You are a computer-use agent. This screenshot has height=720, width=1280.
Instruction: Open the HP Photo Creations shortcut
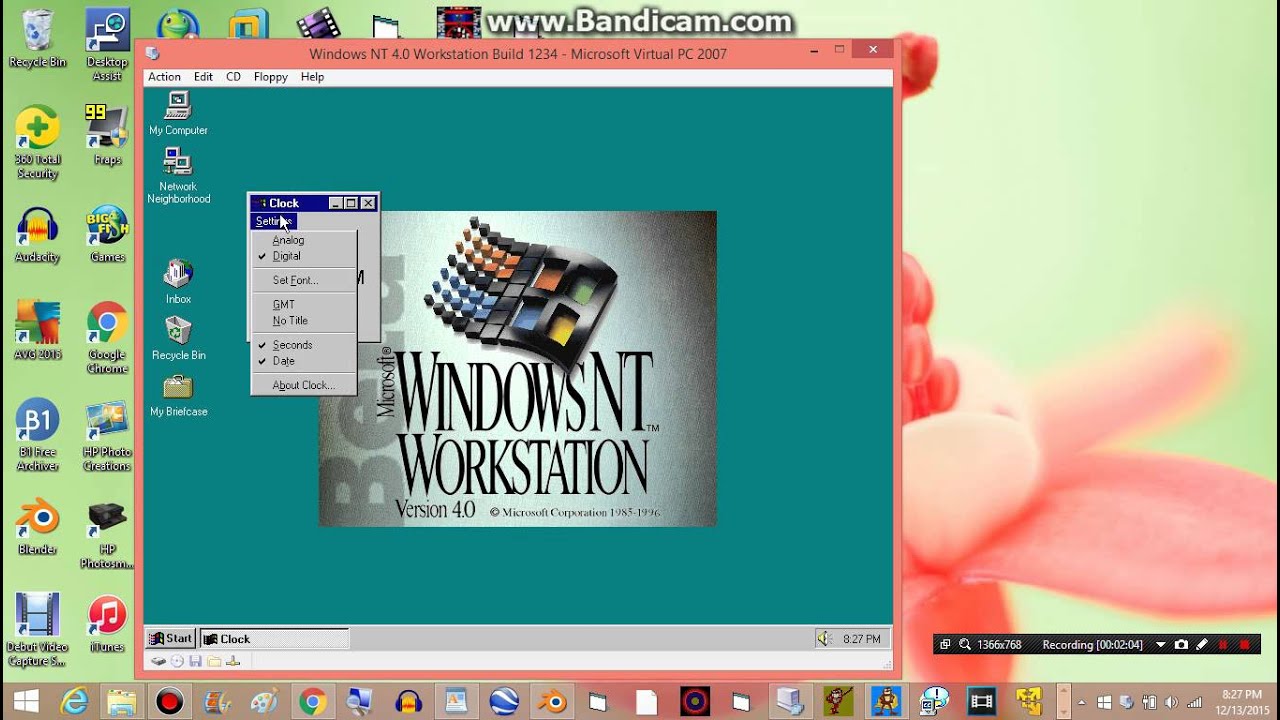[107, 436]
